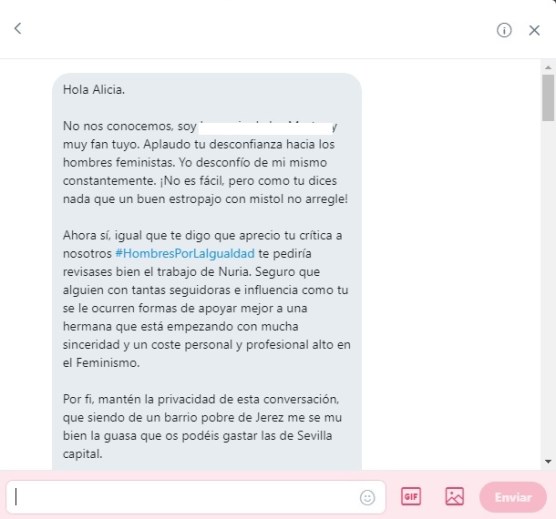556x519 pixels.
Task: Click the Enviar send button
Action: [513, 497]
